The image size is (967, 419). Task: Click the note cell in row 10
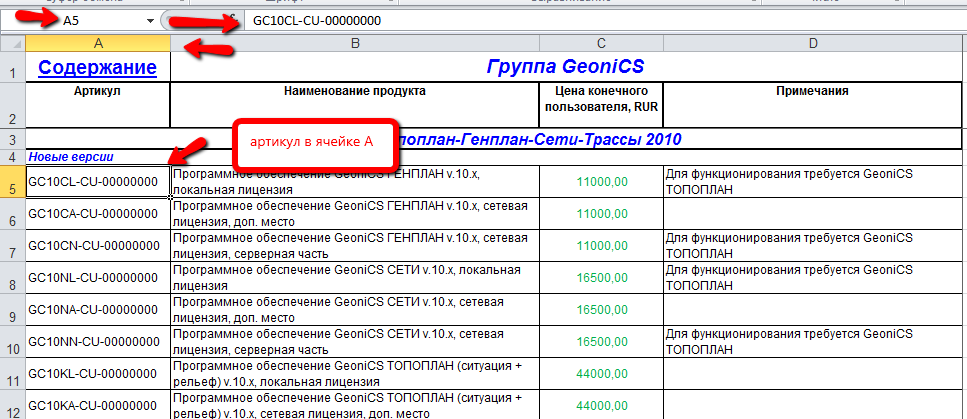[x=813, y=342]
